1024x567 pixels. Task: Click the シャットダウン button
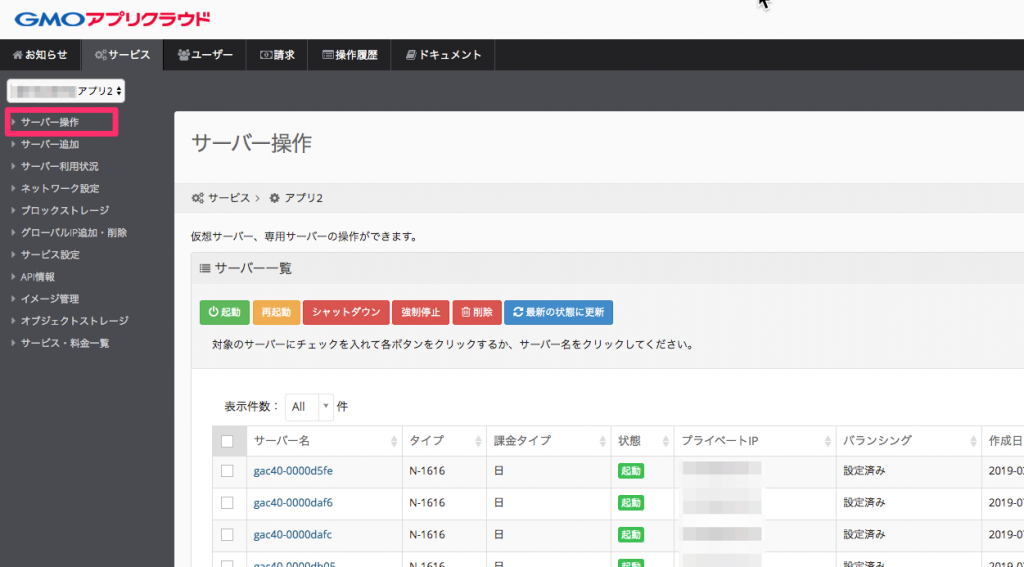(346, 312)
